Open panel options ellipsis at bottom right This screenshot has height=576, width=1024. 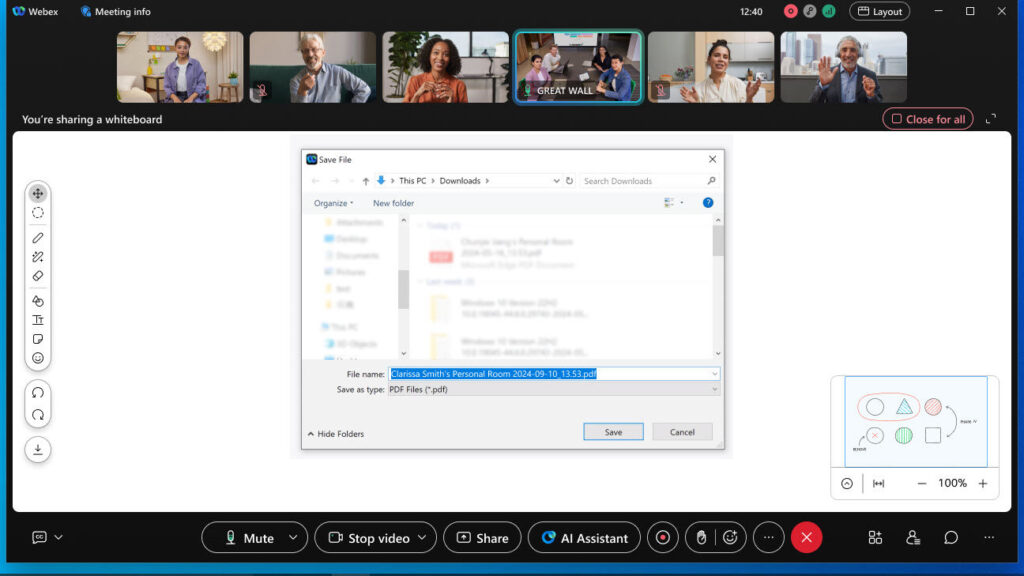pyautogui.click(x=989, y=537)
